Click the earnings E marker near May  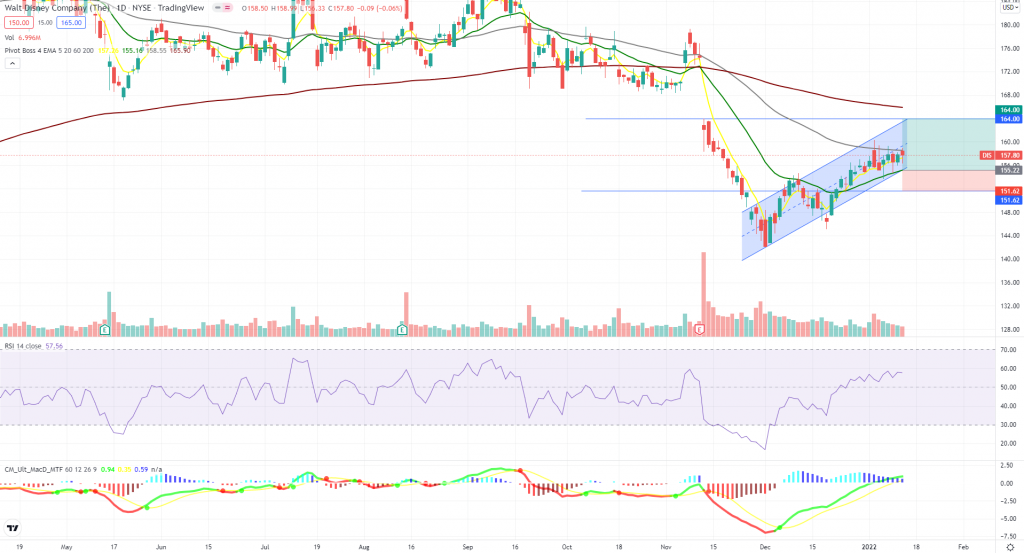click(x=104, y=330)
